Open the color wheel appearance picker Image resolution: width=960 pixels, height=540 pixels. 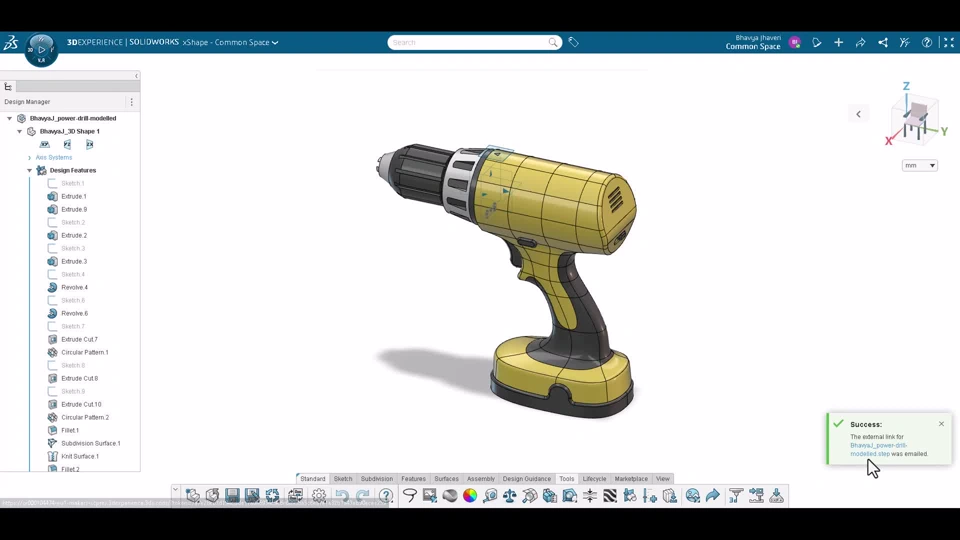click(470, 495)
